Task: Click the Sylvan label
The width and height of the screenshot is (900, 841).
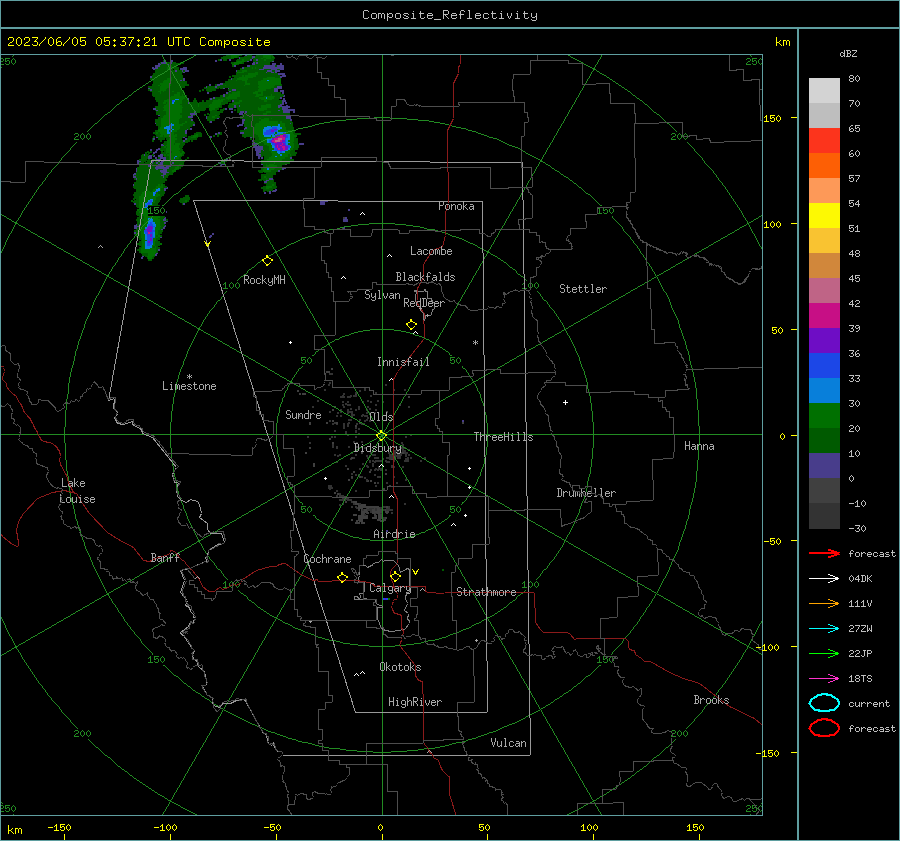Action: 382,295
